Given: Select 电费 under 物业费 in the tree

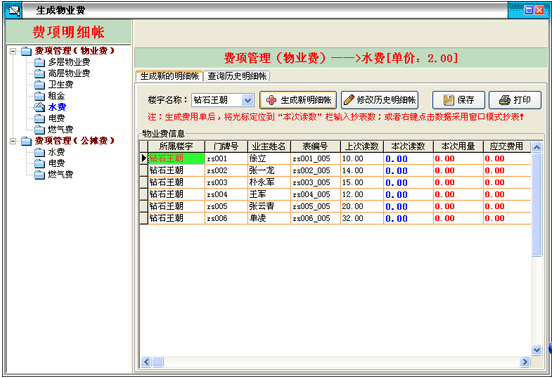Looking at the screenshot, I should pos(56,118).
